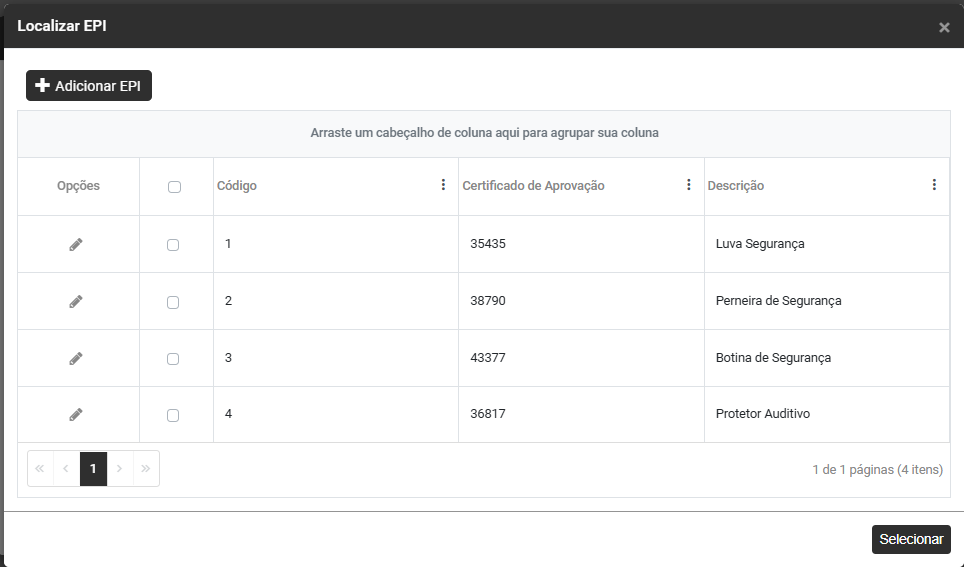Select page 1 in pagination
The height and width of the screenshot is (567, 964).
pos(93,468)
